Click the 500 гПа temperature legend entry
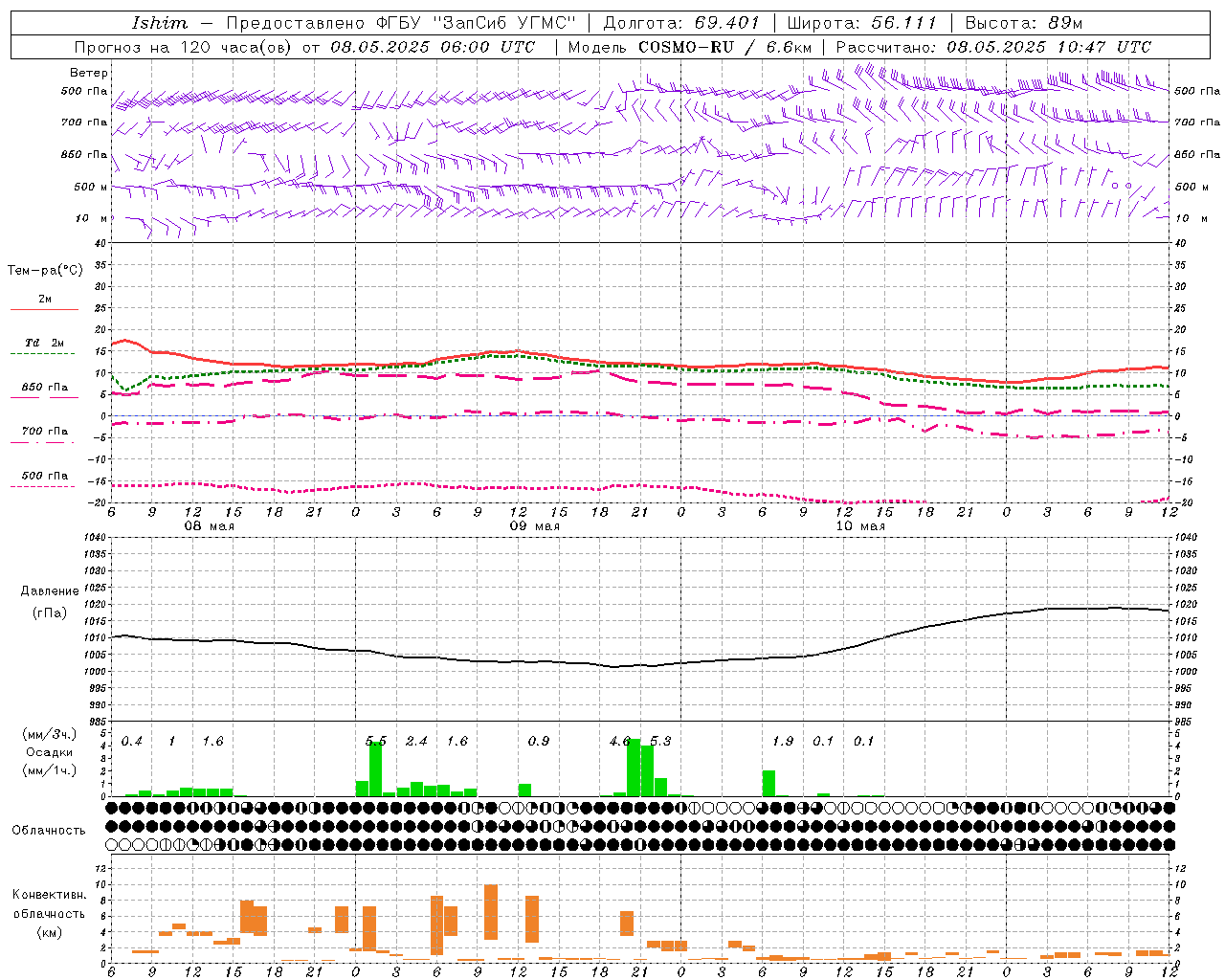 [x=45, y=476]
